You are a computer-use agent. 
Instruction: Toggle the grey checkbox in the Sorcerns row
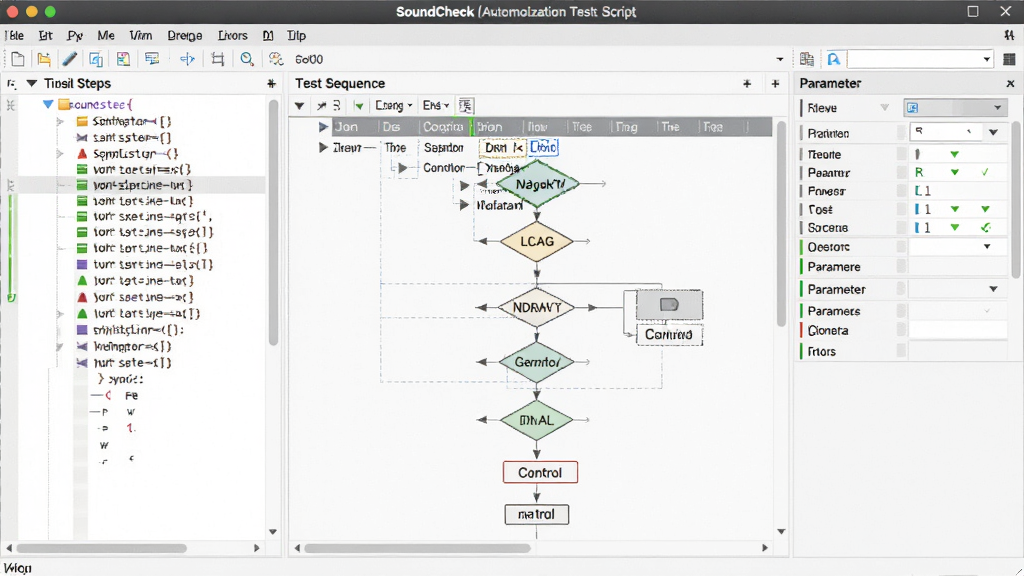[901, 227]
